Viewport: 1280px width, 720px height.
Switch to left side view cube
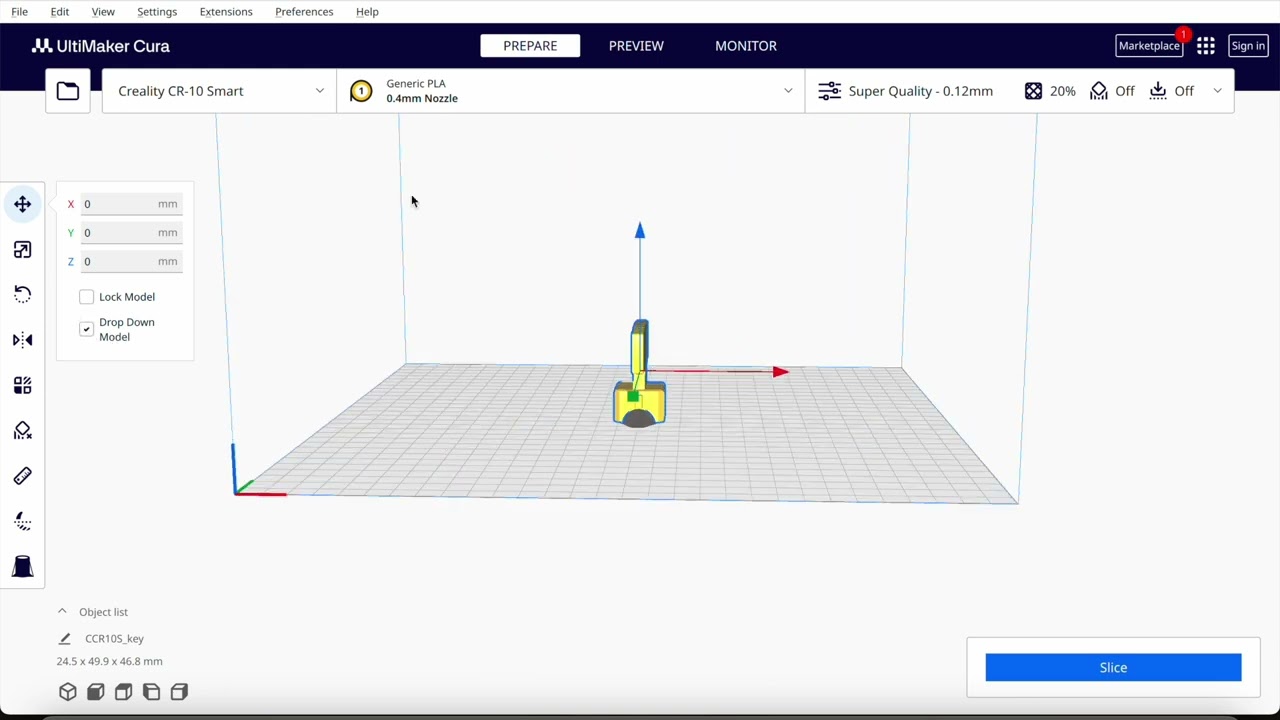coord(152,692)
